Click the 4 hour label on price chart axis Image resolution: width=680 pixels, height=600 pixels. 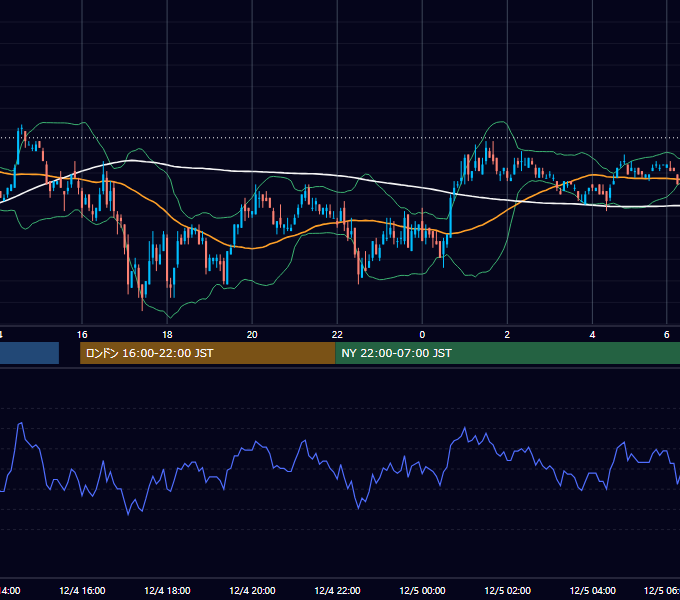click(x=592, y=334)
